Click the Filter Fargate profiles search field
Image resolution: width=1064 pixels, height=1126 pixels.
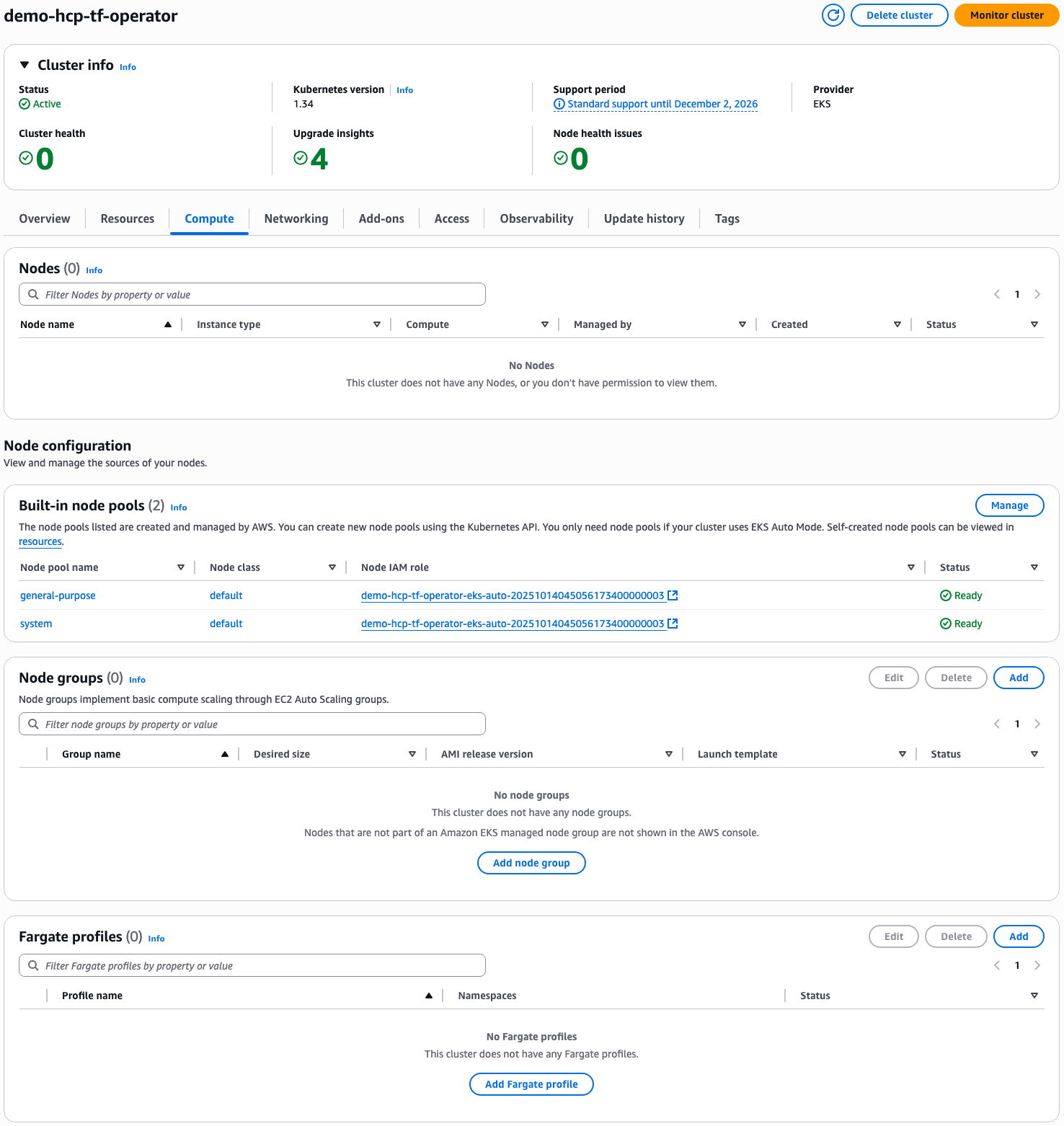click(x=252, y=965)
